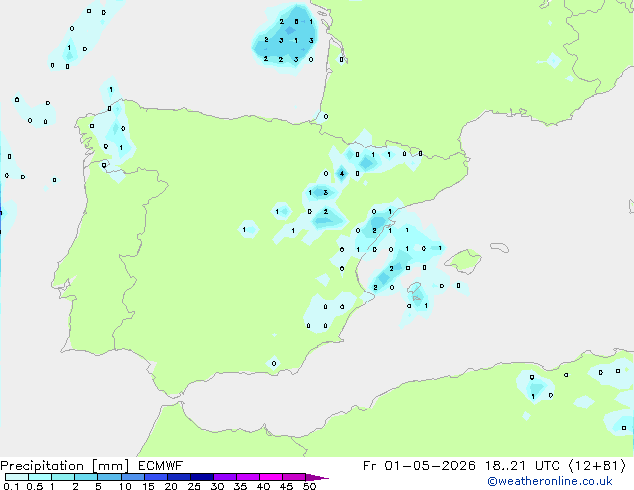The height and width of the screenshot is (490, 634).
Task: Pick the 10–15 mm legend color box
Action: tap(132, 477)
